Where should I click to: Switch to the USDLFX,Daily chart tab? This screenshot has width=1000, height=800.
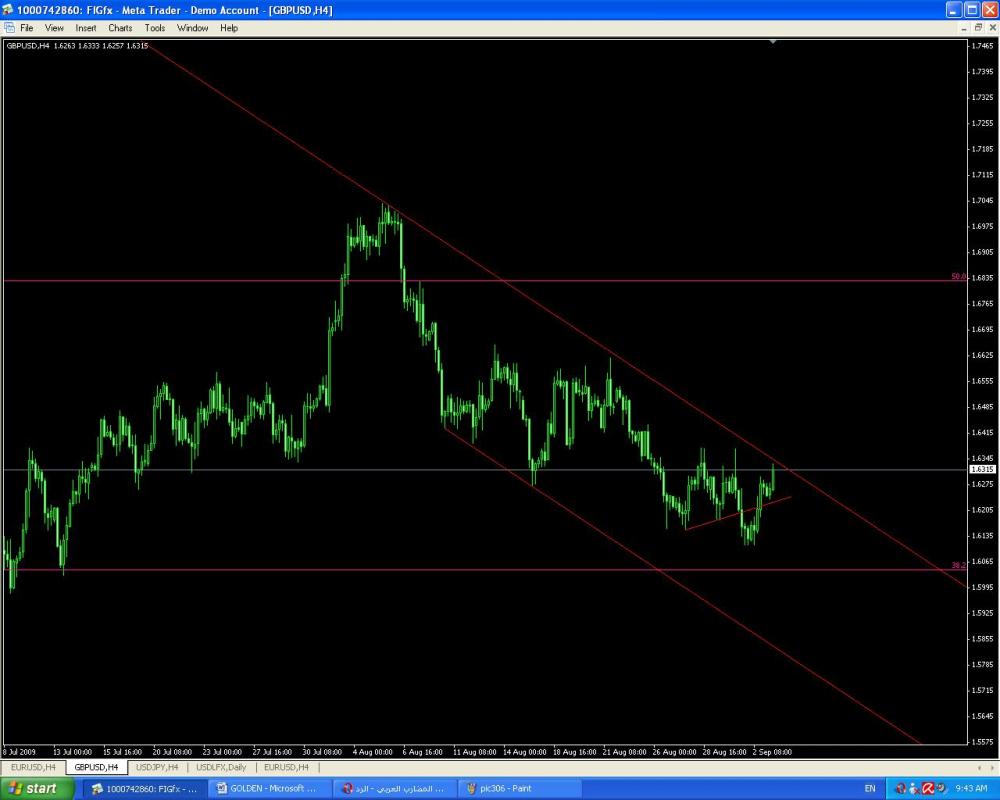221,767
